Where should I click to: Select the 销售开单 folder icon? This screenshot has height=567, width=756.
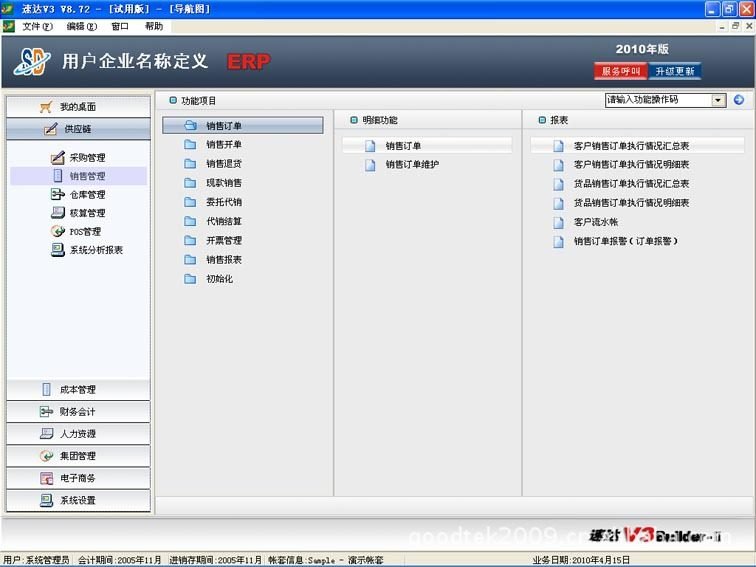(190, 144)
